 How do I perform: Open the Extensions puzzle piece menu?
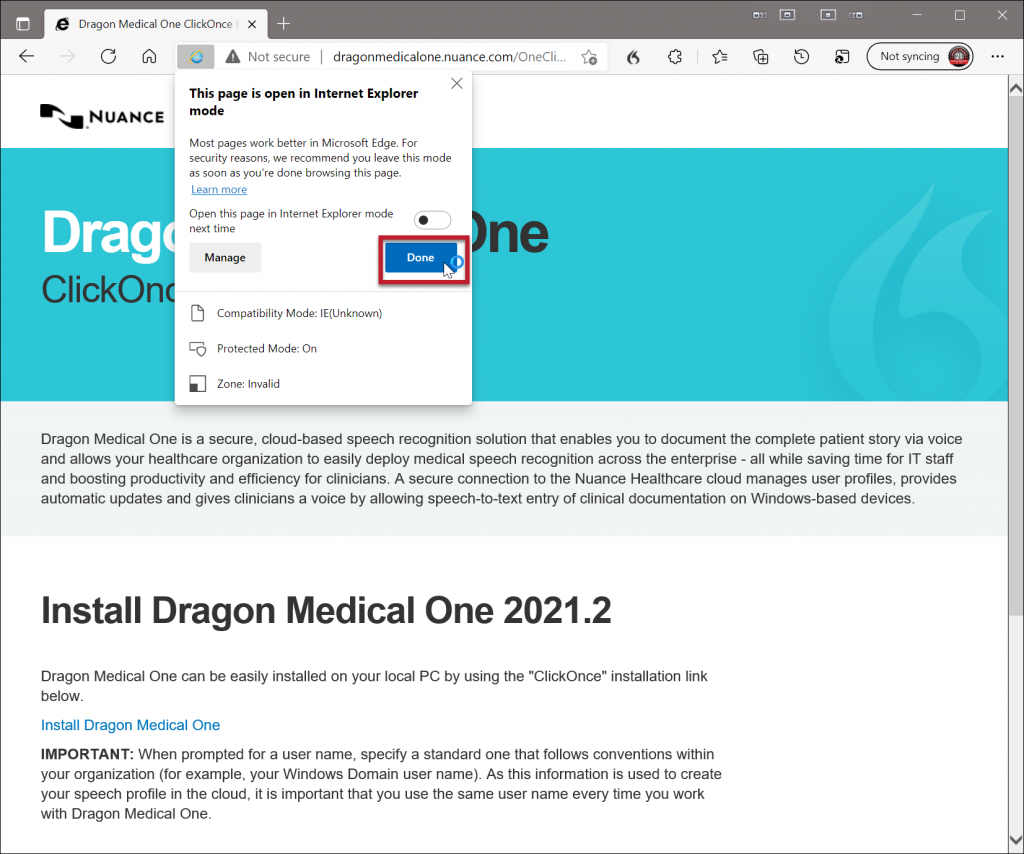pos(675,57)
